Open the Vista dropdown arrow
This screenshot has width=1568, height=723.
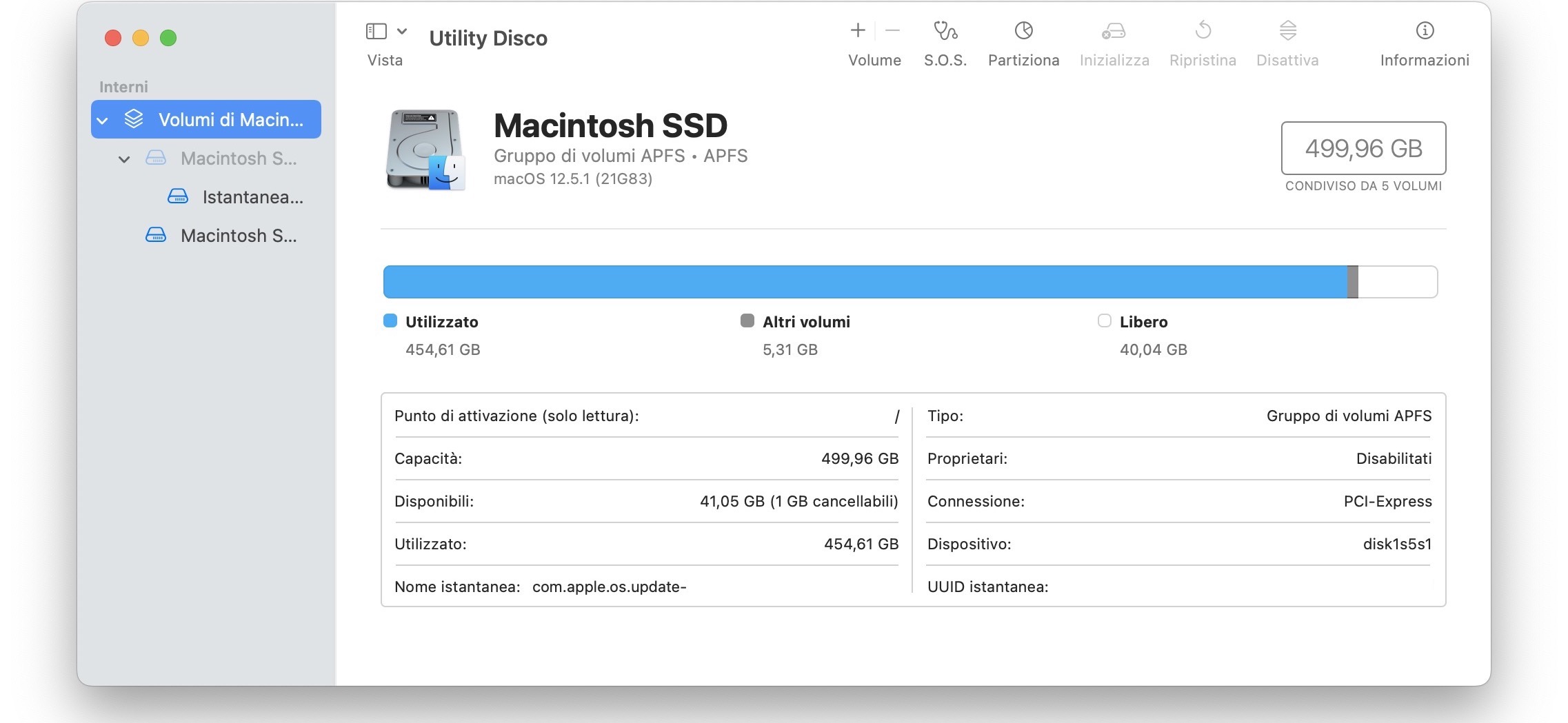pyautogui.click(x=402, y=31)
